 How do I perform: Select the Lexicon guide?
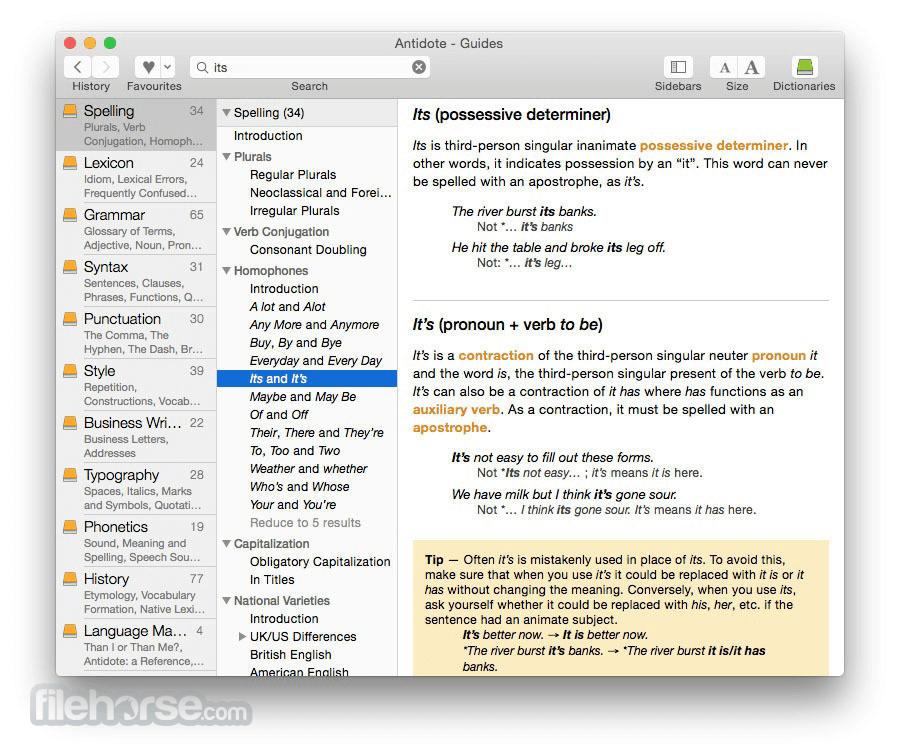click(136, 177)
